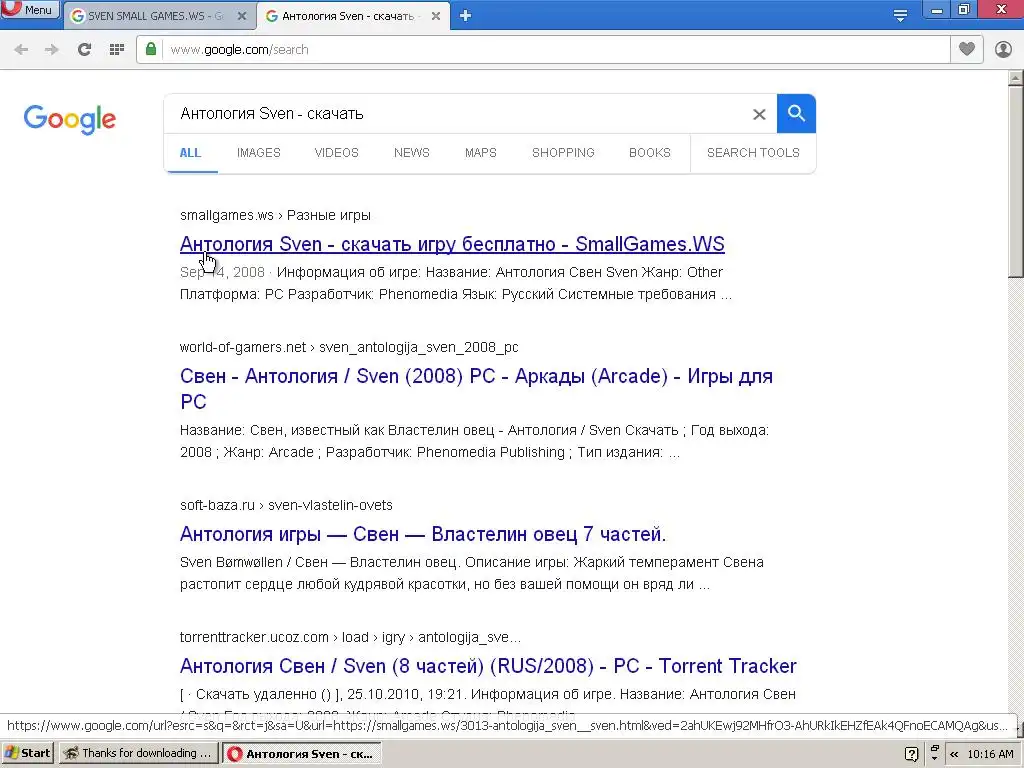Open the Speed Dial grid icon
The image size is (1024, 768).
(117, 50)
